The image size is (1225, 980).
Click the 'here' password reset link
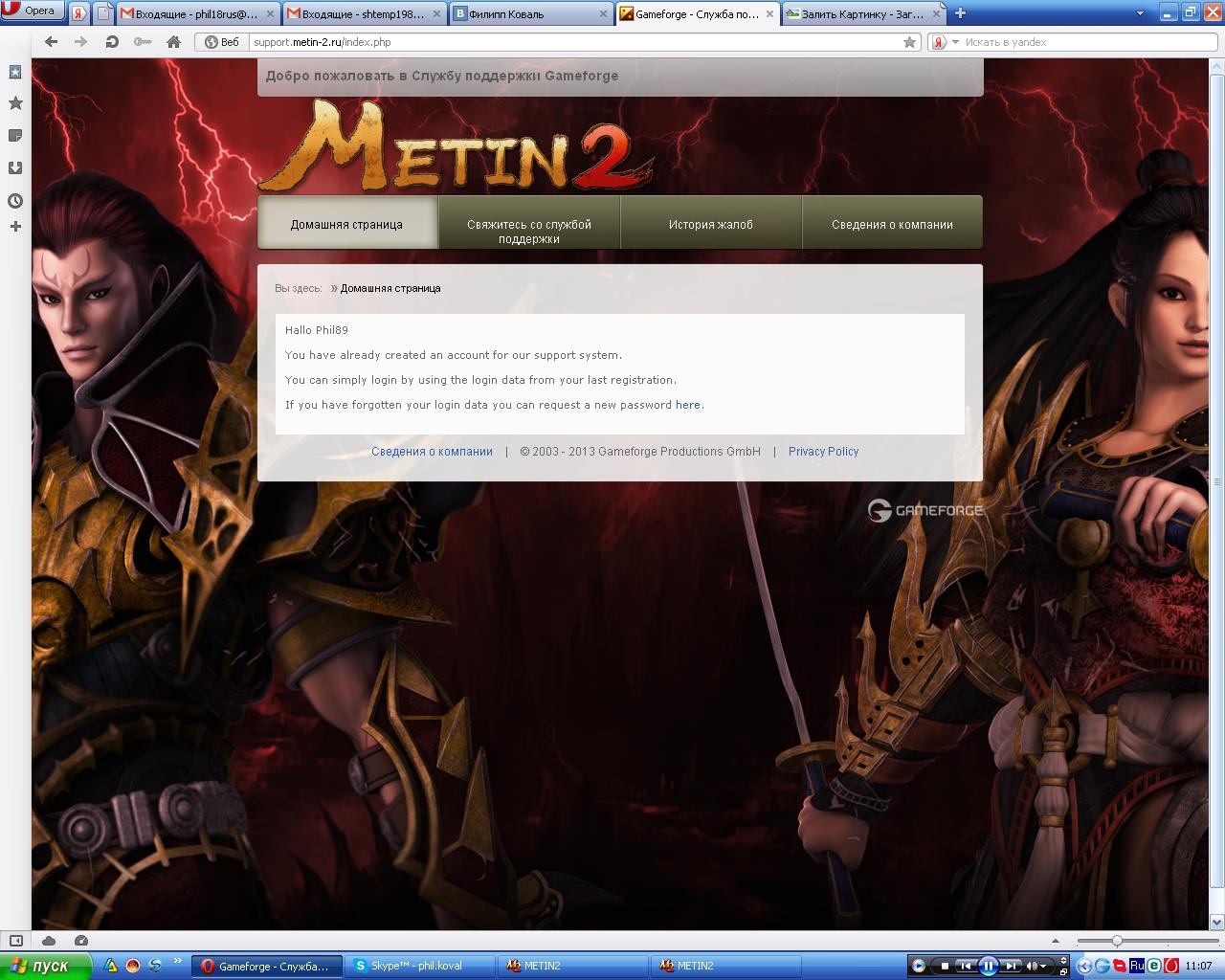point(688,405)
